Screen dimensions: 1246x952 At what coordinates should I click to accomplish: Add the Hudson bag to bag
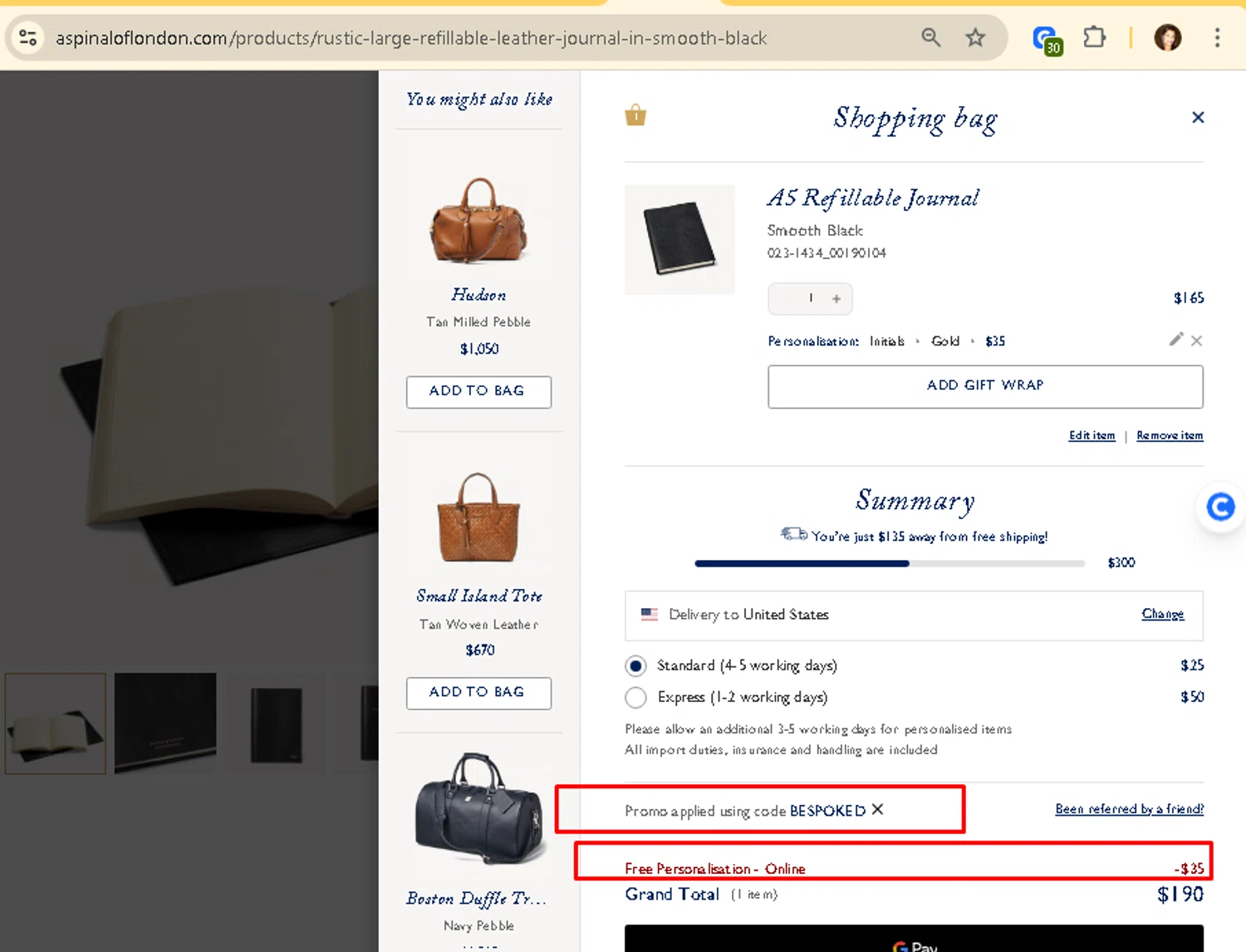pyautogui.click(x=478, y=391)
